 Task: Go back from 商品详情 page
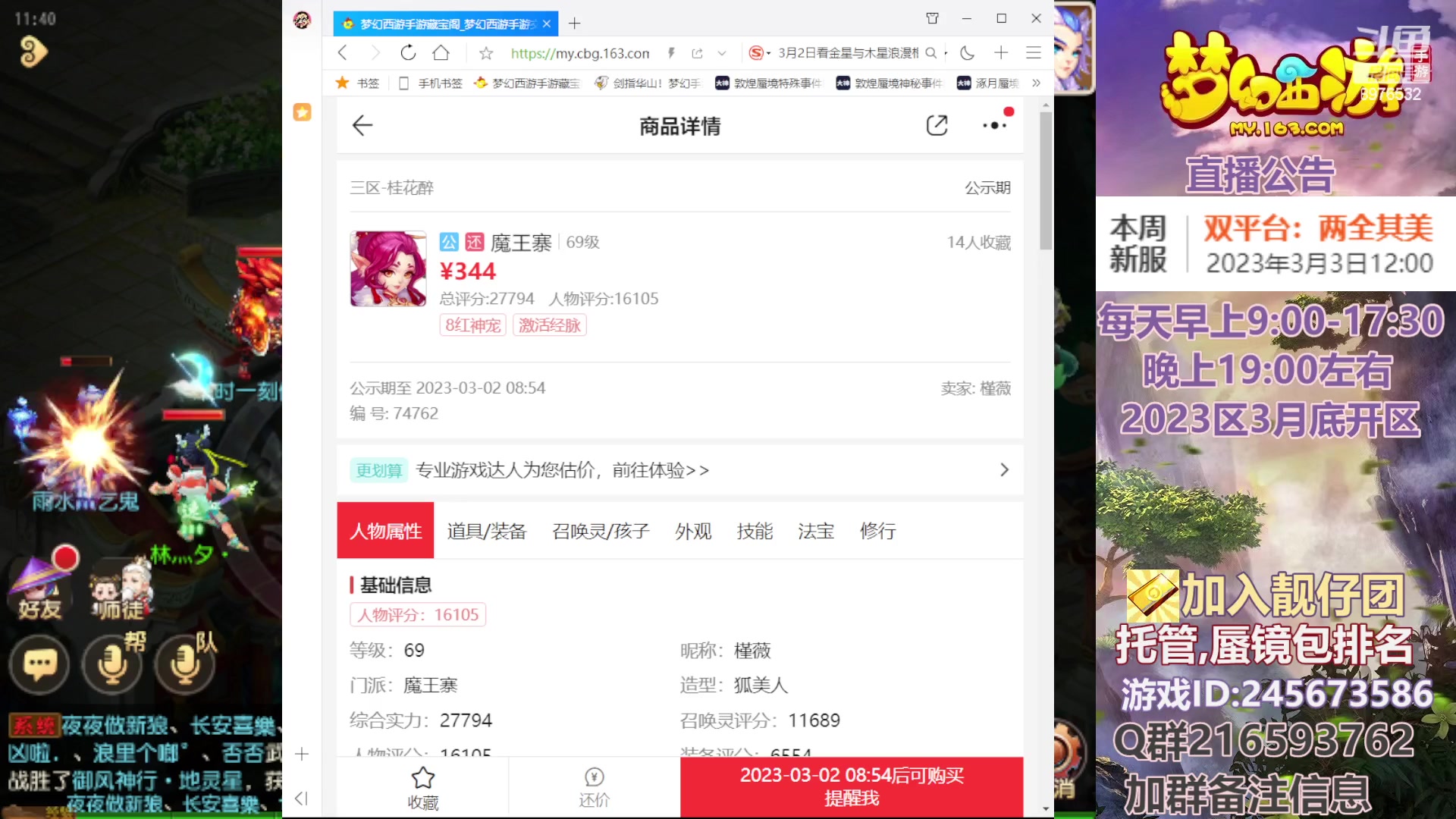point(362,126)
